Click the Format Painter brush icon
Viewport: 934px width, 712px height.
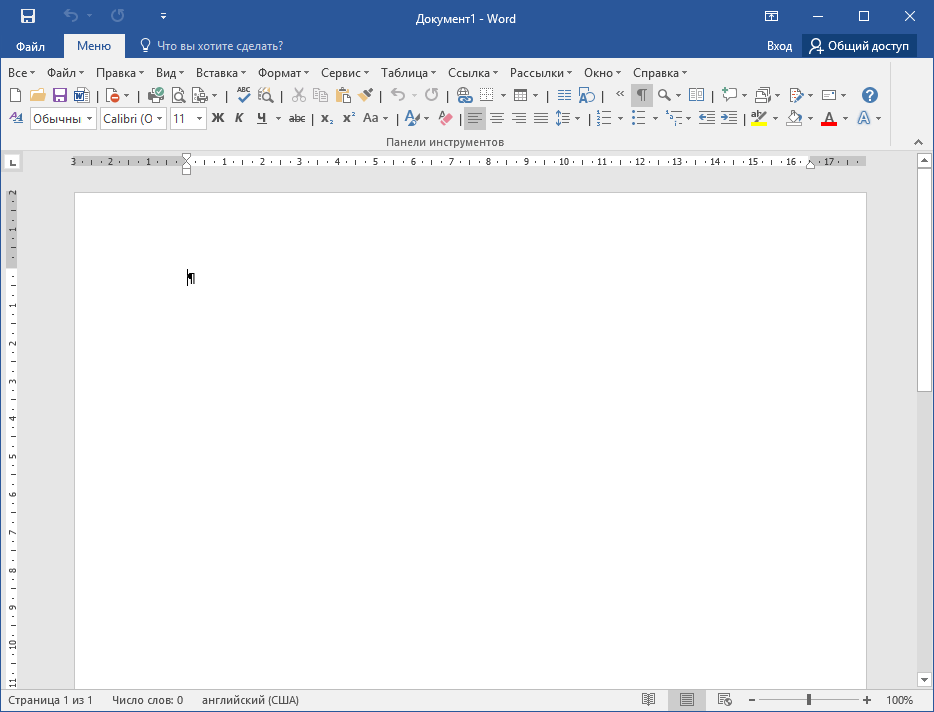tap(366, 95)
